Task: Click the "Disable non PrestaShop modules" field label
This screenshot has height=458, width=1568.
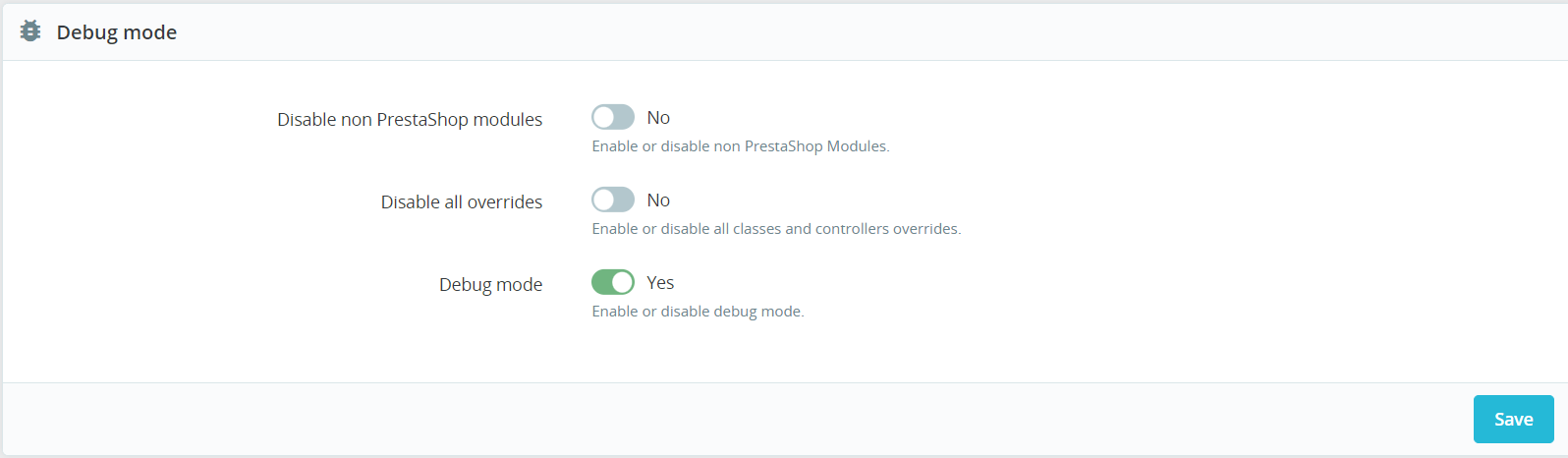Action: (x=410, y=120)
